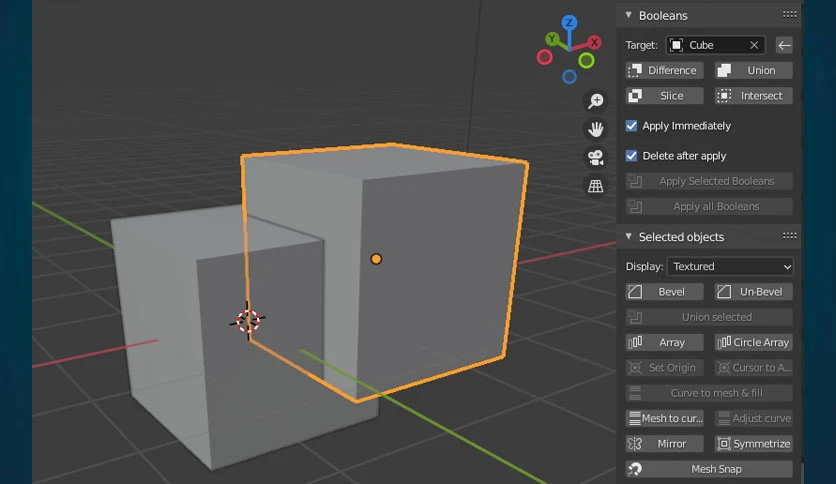Click the Union selected button
Image resolution: width=836 pixels, height=484 pixels.
point(709,317)
